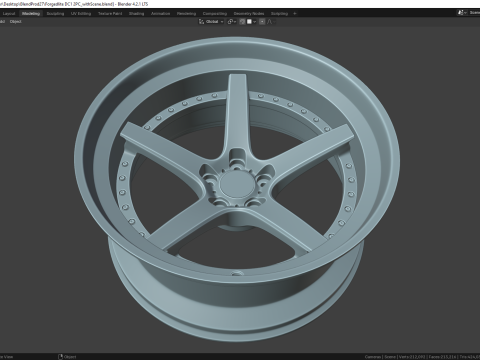Open the proportional editing falloff curve
This screenshot has height=360, width=480.
click(271, 22)
